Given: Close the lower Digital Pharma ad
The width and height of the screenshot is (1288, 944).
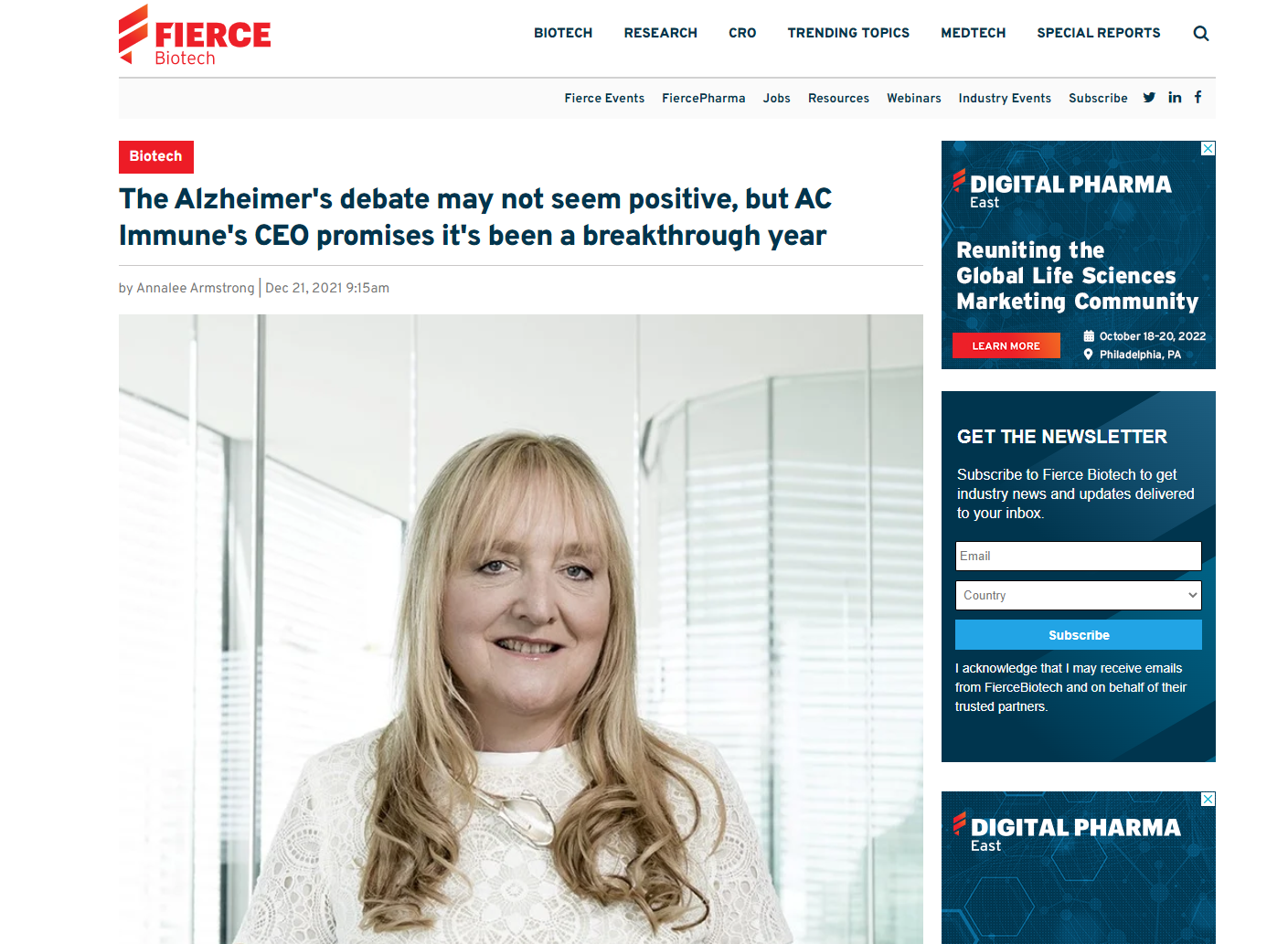Looking at the screenshot, I should pos(1208,799).
